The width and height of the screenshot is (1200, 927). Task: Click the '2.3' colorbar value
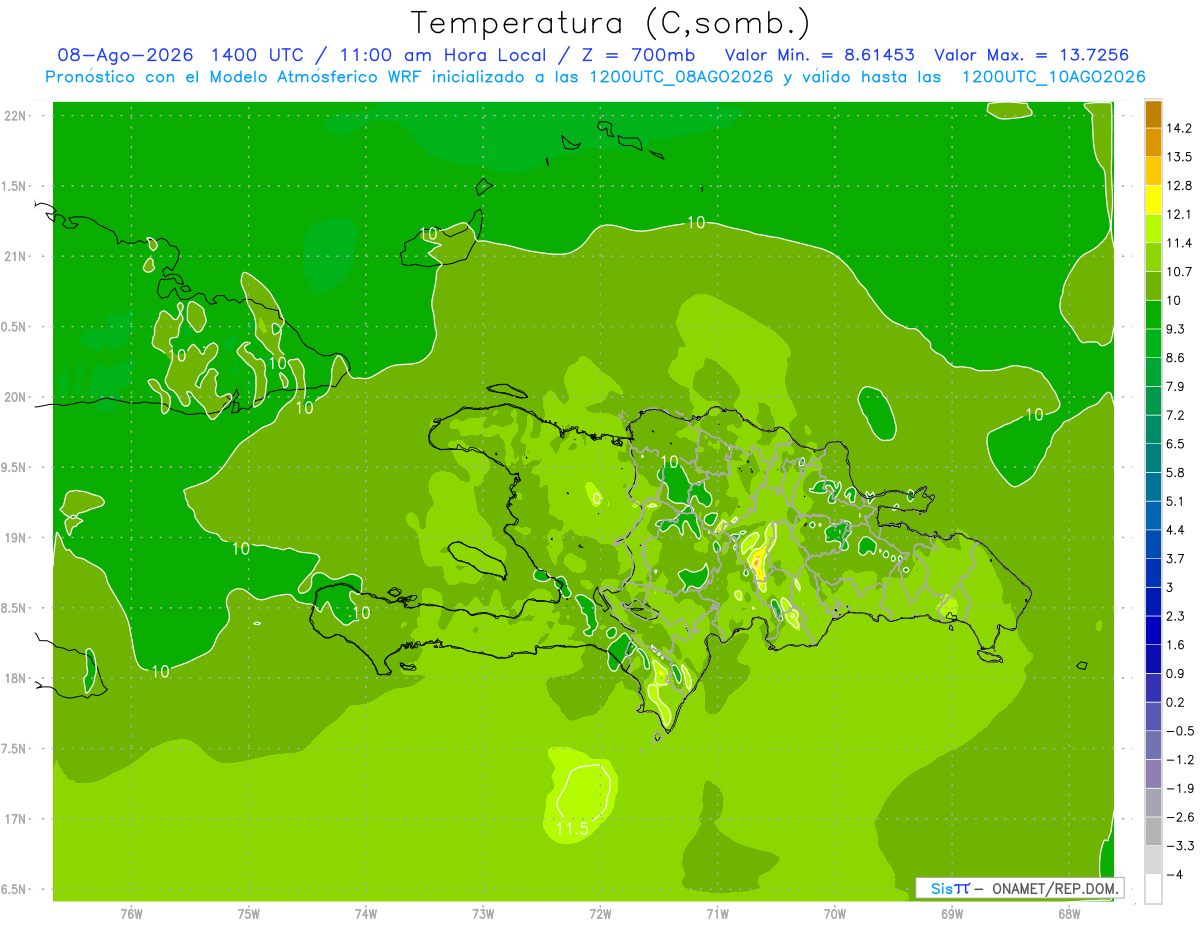[x=1176, y=616]
